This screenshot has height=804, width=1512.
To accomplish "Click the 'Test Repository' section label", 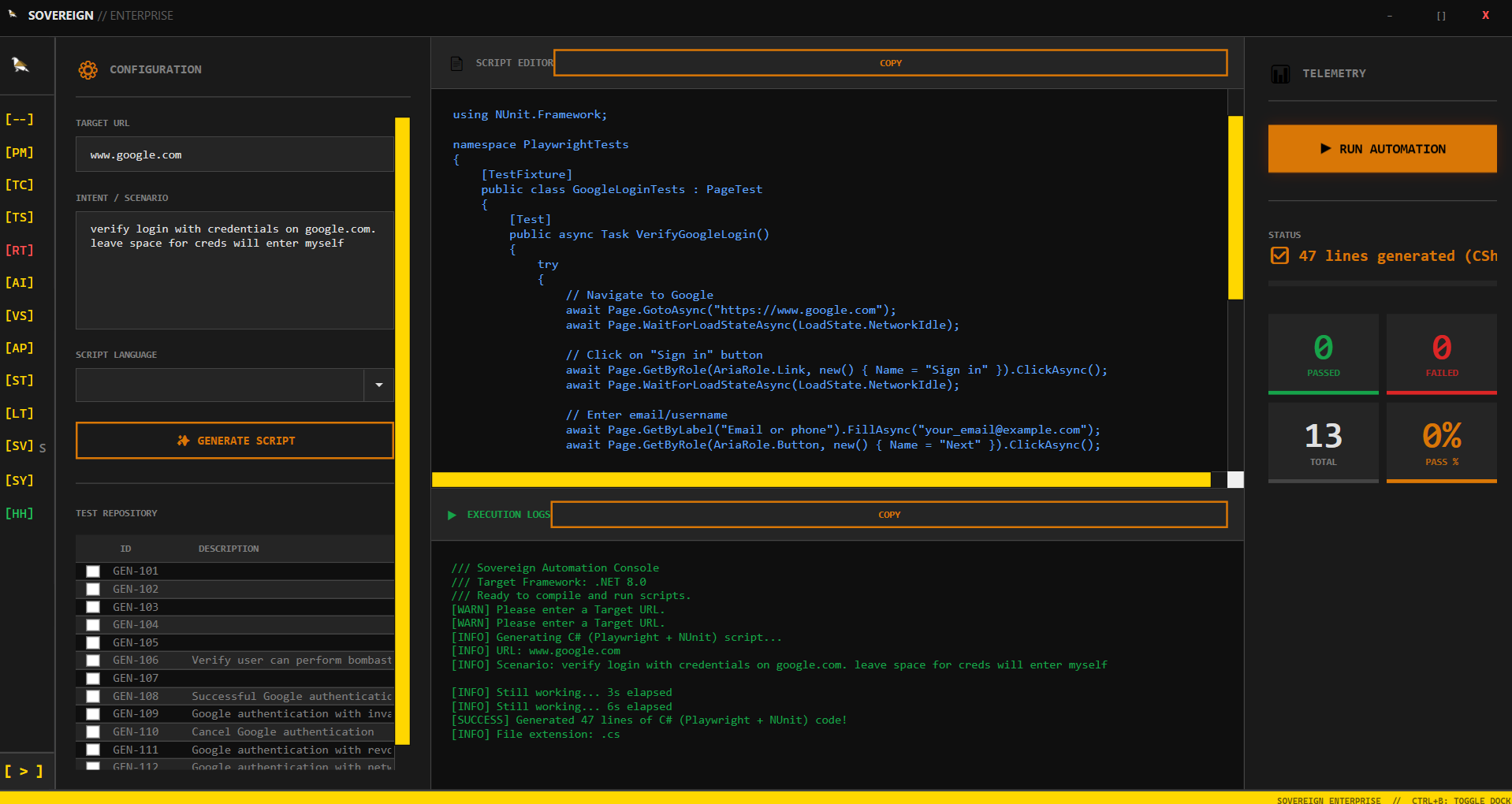I will click(117, 513).
